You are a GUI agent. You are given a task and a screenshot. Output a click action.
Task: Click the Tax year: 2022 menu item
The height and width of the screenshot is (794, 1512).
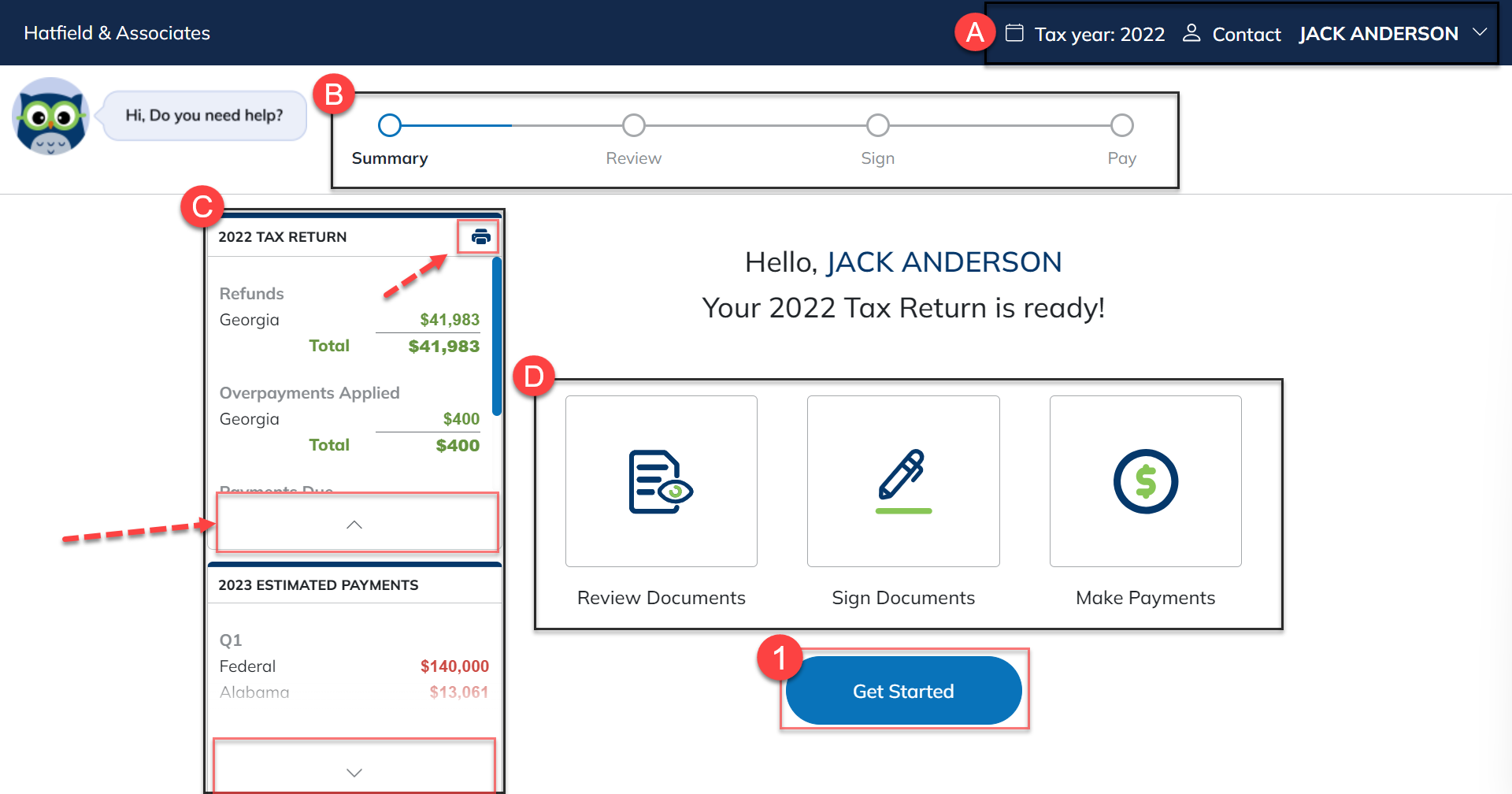1099,34
